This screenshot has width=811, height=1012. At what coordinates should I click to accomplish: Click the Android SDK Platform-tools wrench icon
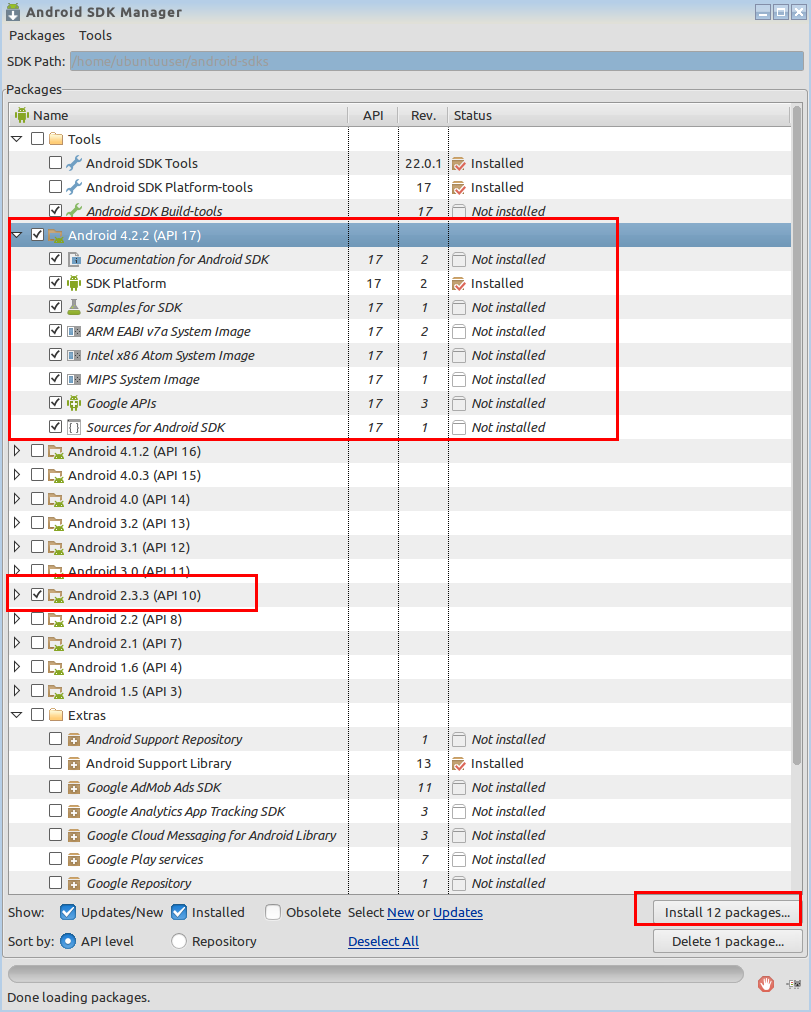pyautogui.click(x=74, y=187)
